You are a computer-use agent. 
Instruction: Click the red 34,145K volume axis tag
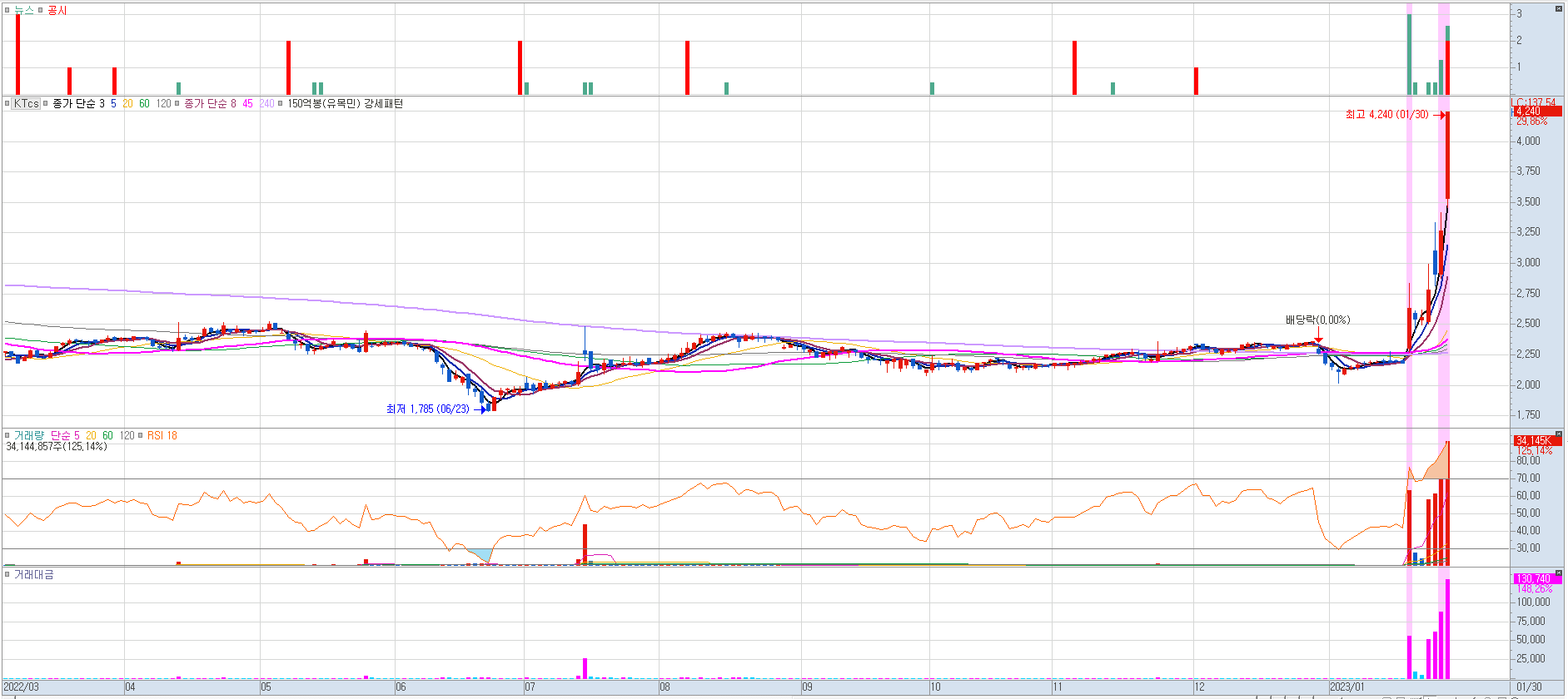pyautogui.click(x=1537, y=441)
